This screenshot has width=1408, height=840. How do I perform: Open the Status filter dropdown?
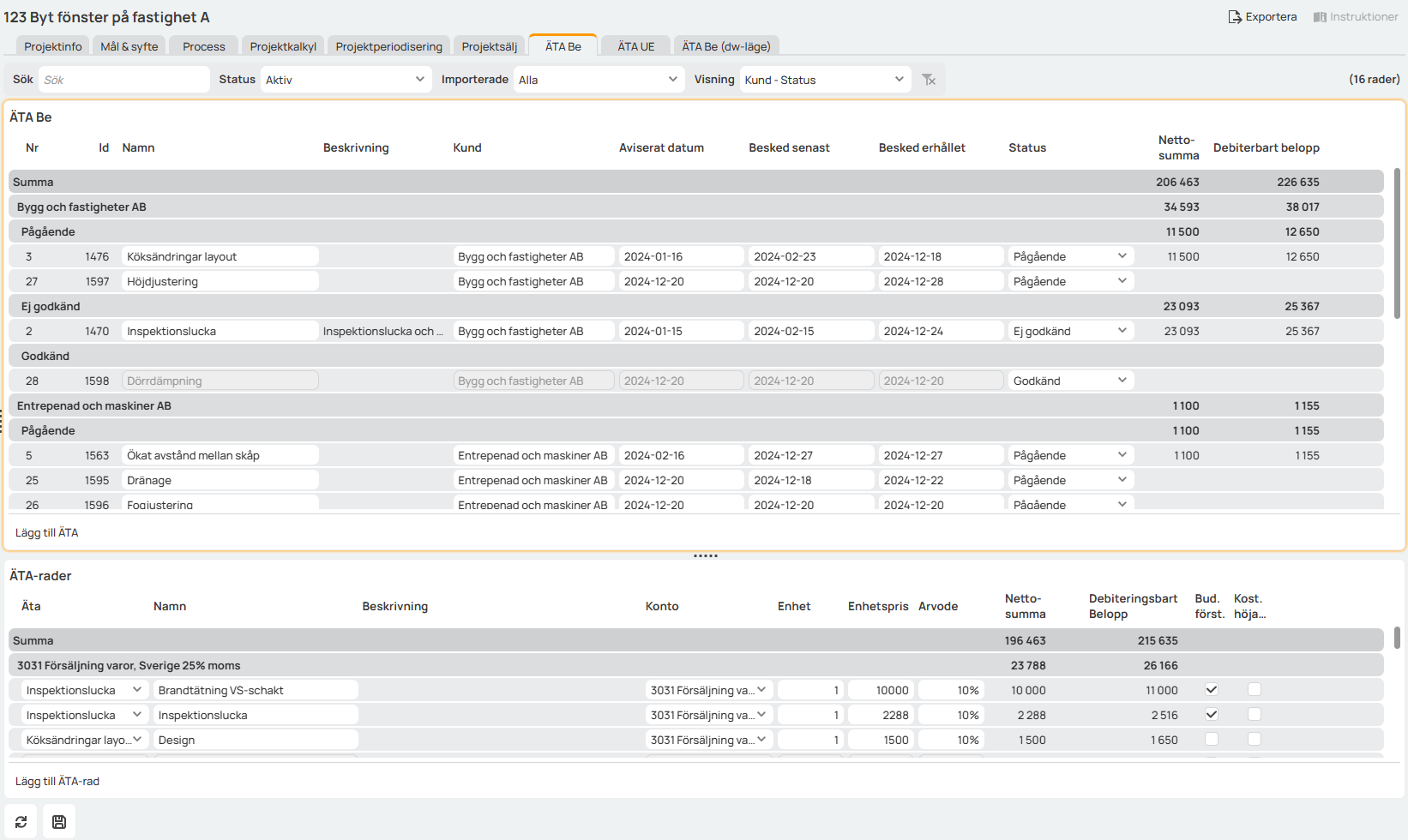[x=346, y=80]
